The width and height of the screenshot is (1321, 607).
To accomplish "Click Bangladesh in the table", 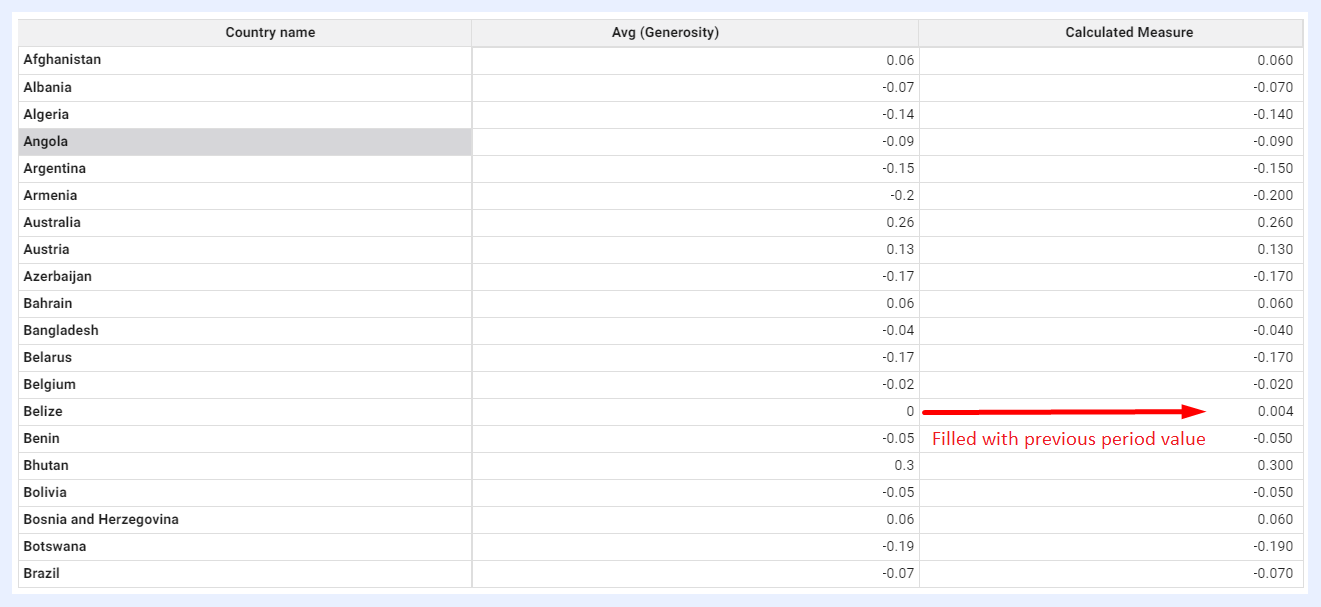I will (61, 330).
